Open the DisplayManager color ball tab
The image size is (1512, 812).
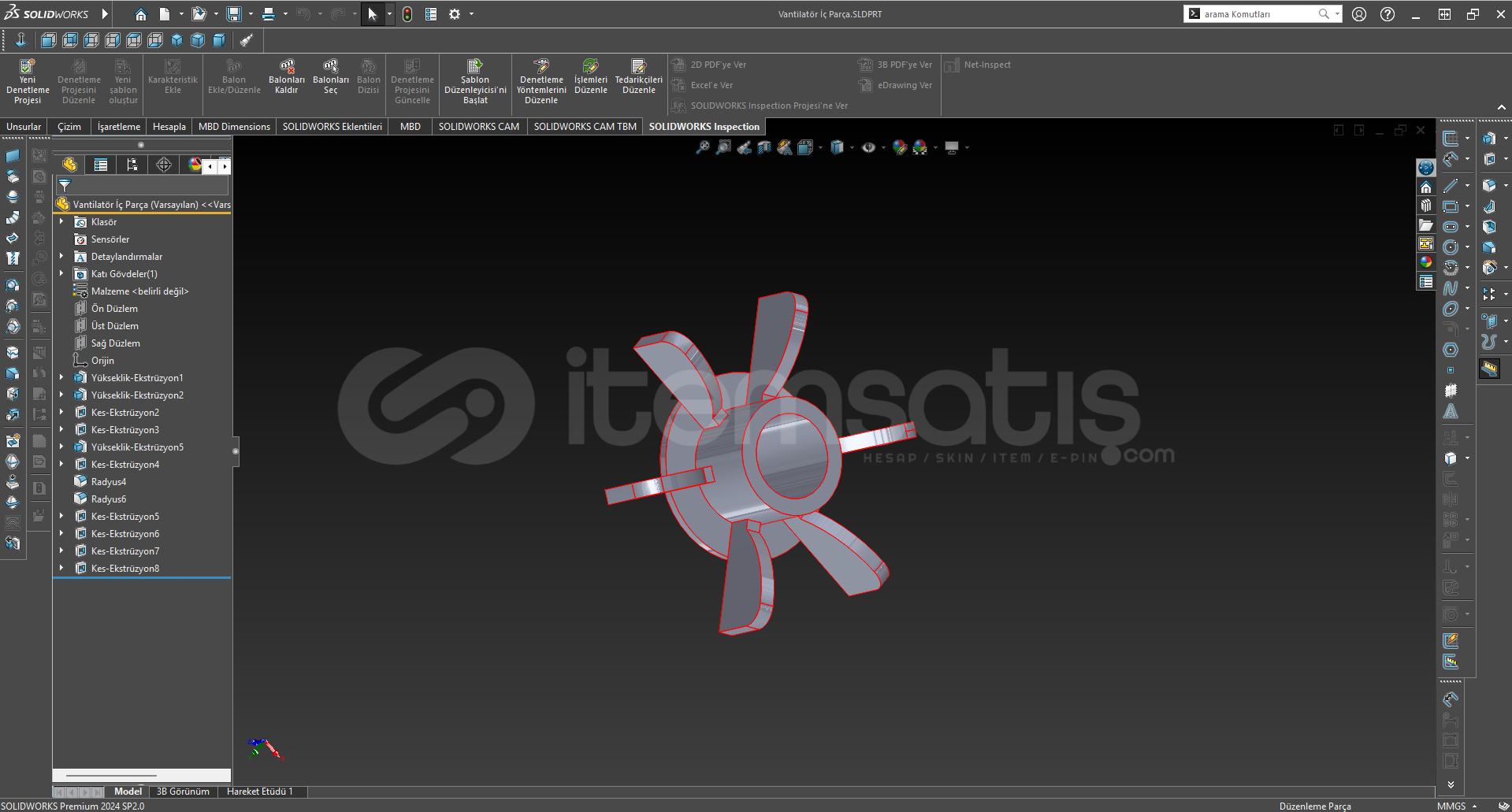[x=194, y=165]
